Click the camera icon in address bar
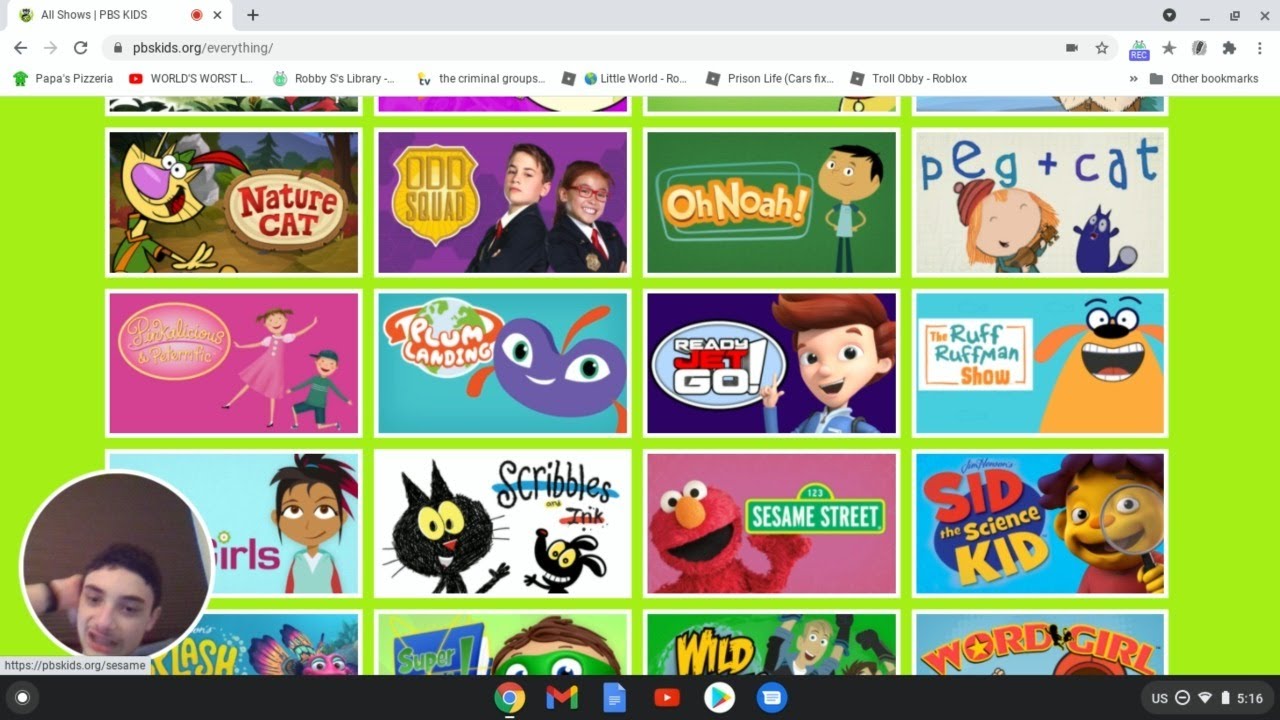Image resolution: width=1280 pixels, height=720 pixels. tap(1072, 48)
